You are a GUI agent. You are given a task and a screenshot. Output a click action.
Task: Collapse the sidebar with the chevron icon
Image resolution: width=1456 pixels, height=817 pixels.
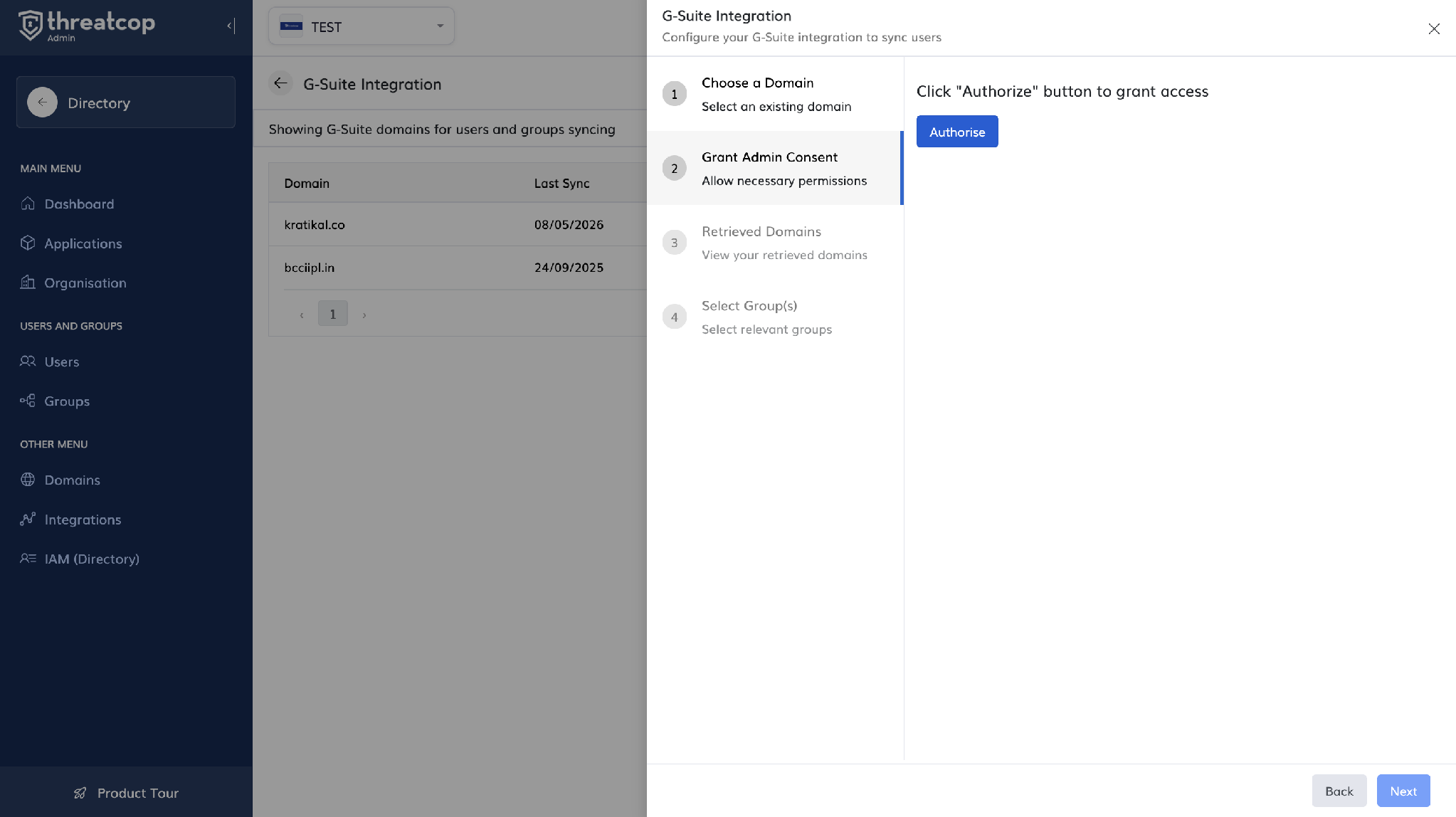coord(231,26)
